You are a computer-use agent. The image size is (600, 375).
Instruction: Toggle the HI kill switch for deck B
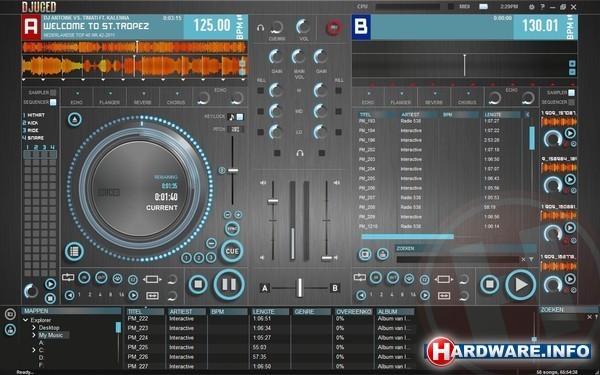click(x=339, y=91)
